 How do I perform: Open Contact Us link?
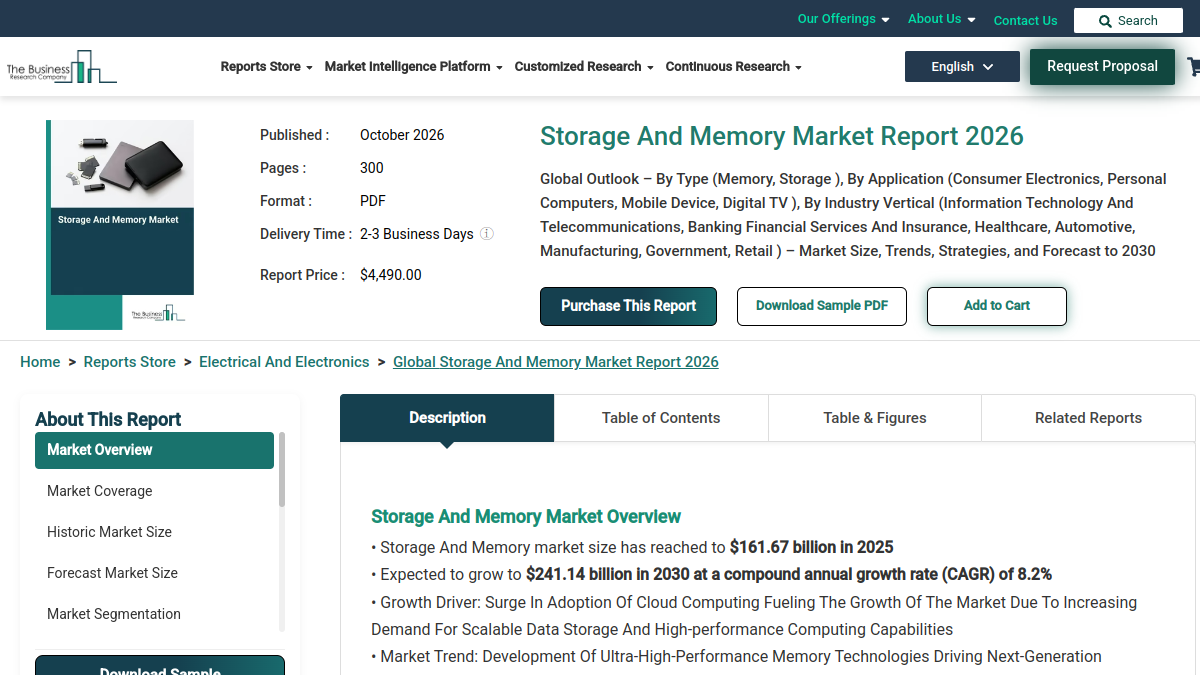click(x=1025, y=20)
